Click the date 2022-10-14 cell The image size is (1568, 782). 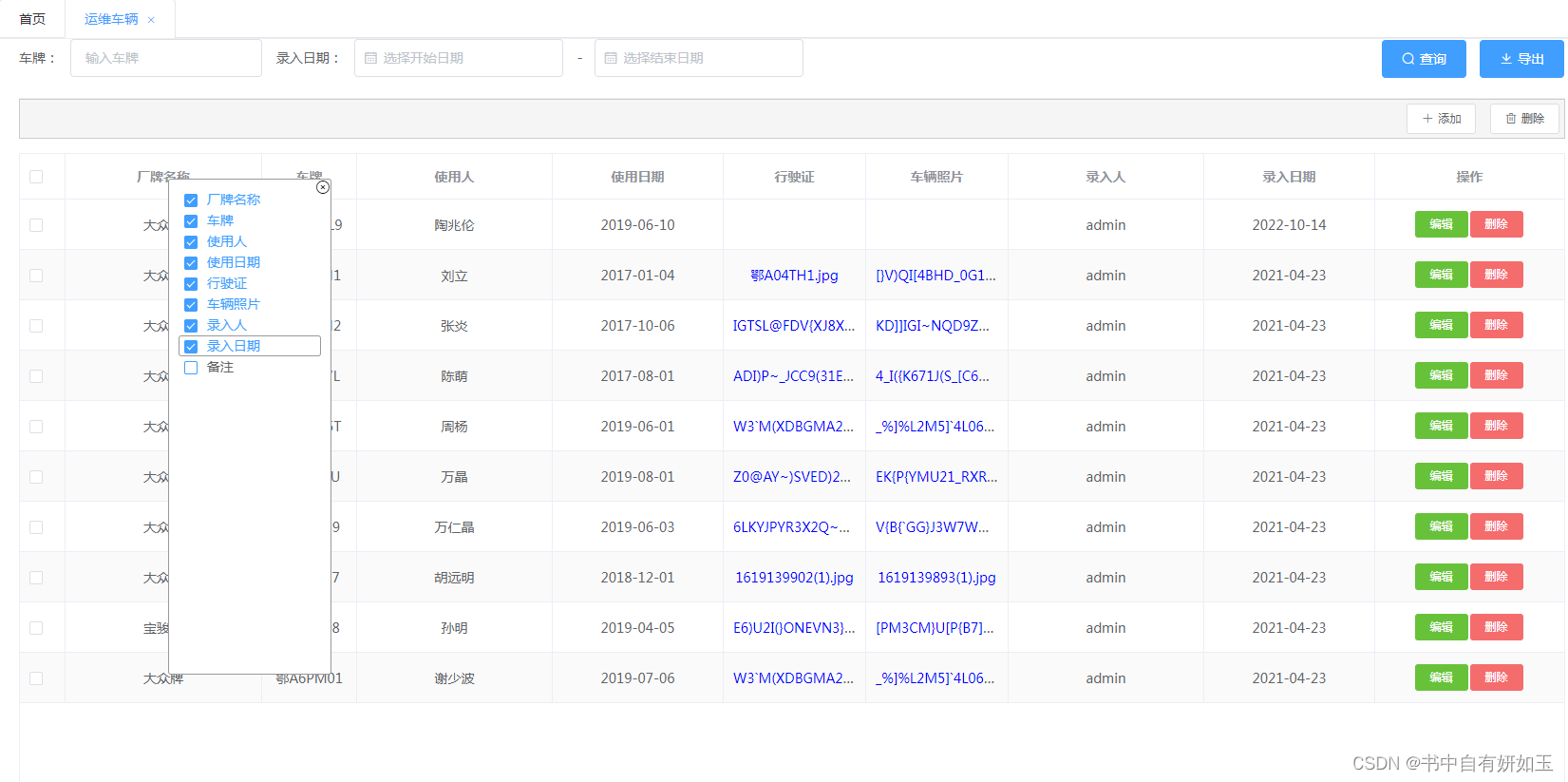(1289, 225)
